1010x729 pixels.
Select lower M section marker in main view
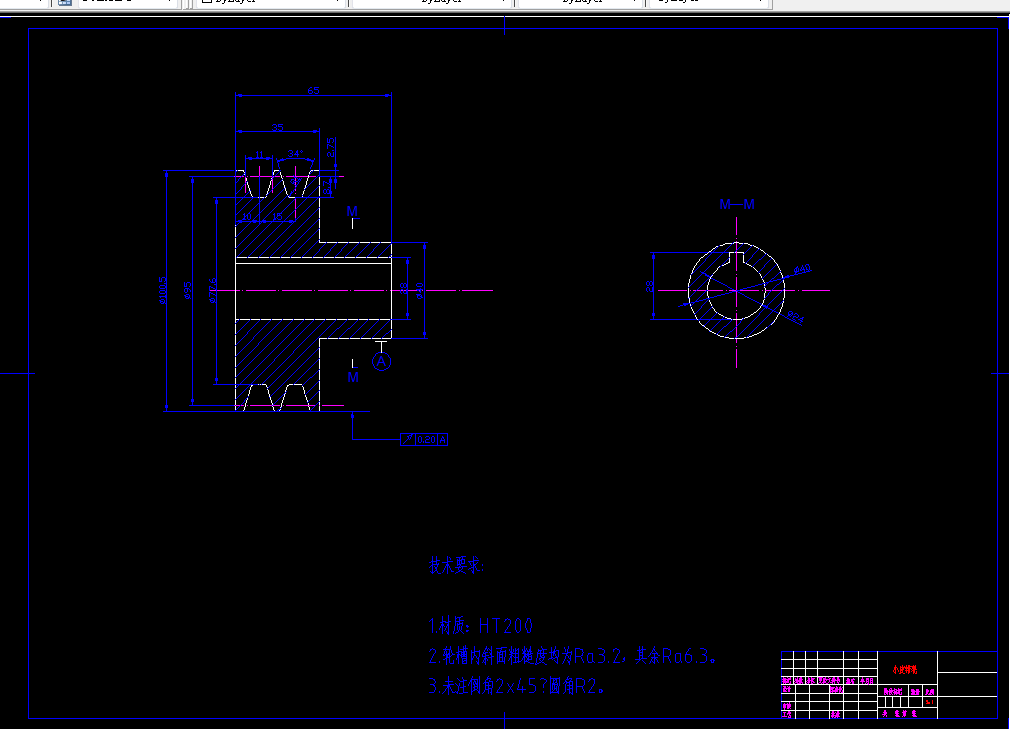click(x=353, y=377)
